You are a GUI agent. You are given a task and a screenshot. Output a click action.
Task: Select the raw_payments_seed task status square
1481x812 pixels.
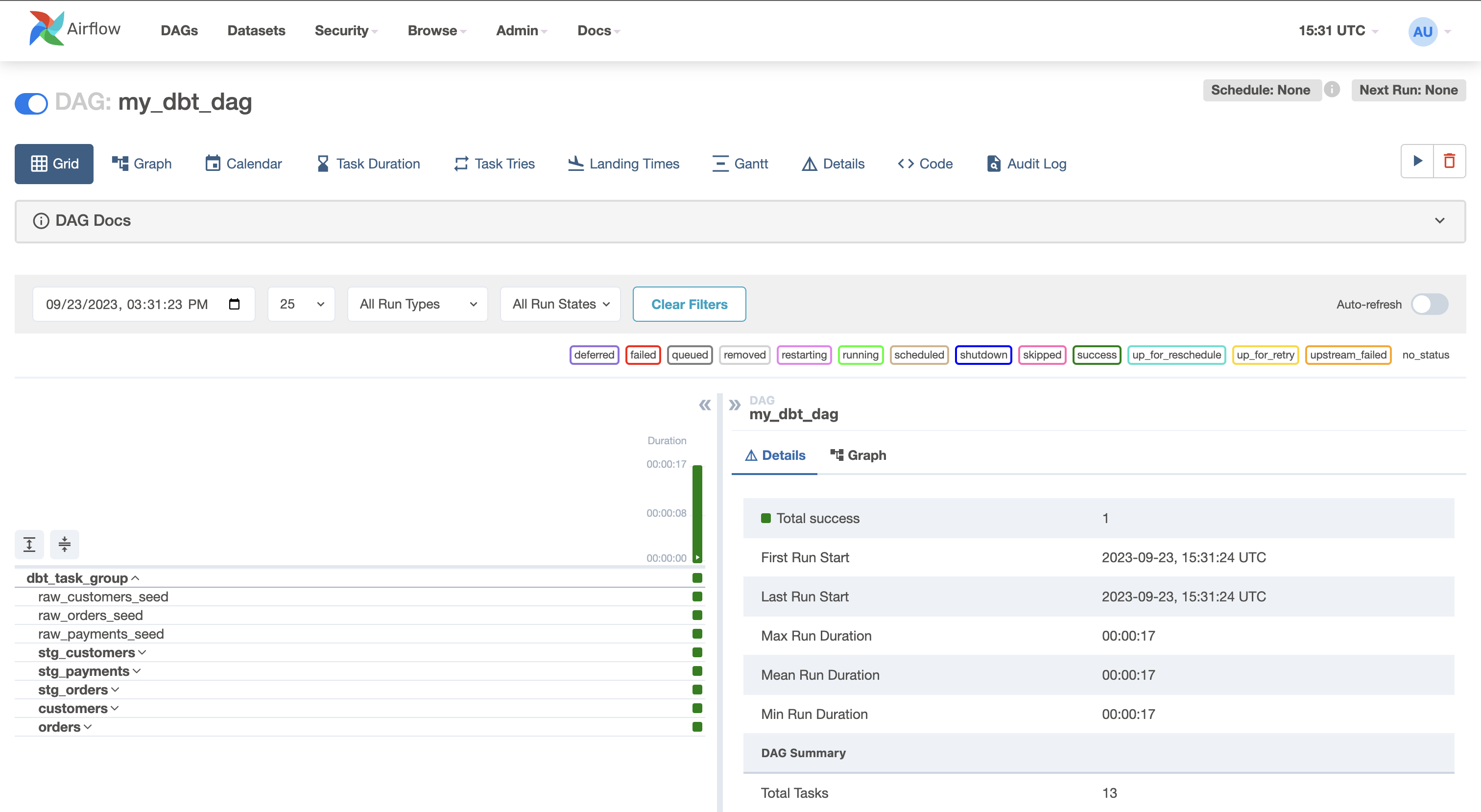[697, 634]
